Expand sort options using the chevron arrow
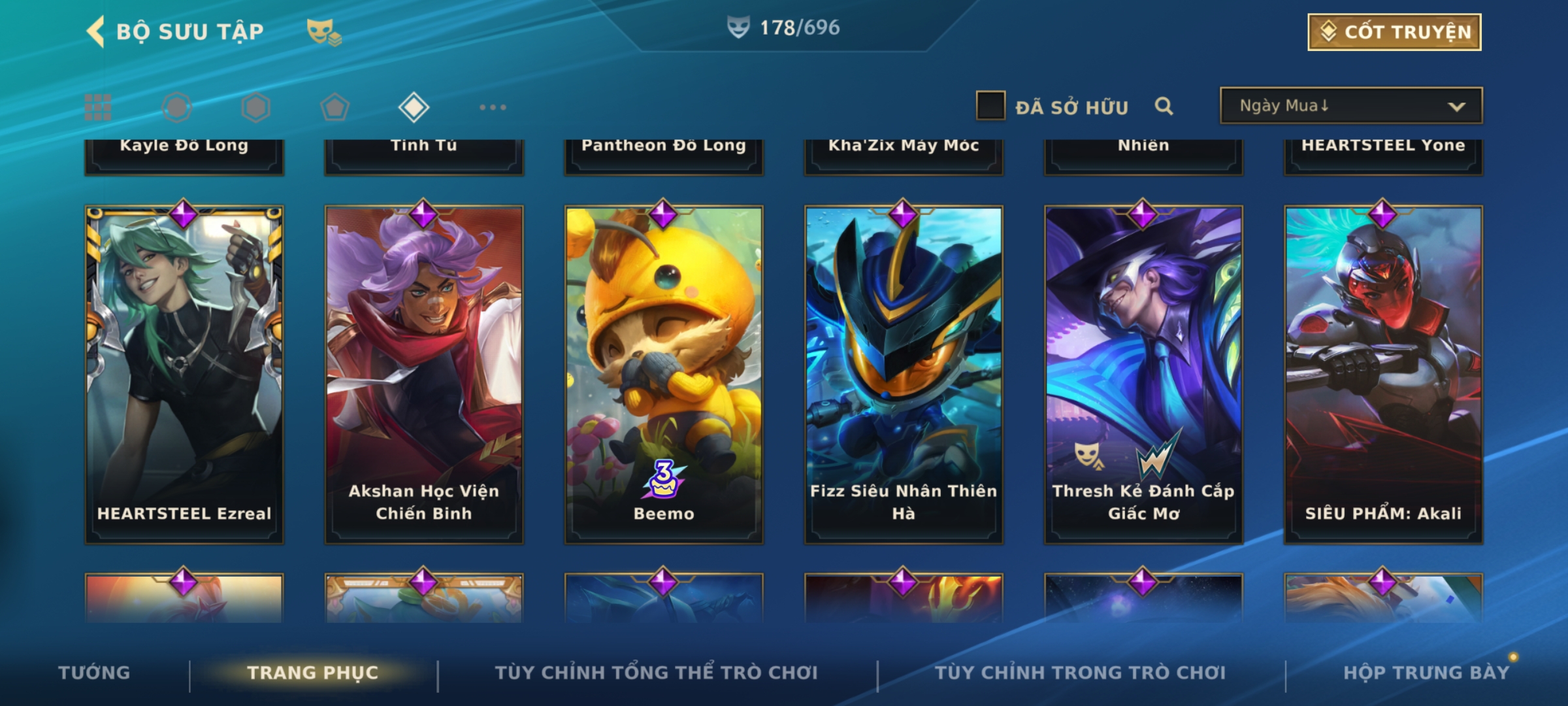The height and width of the screenshot is (706, 1568). [1456, 107]
